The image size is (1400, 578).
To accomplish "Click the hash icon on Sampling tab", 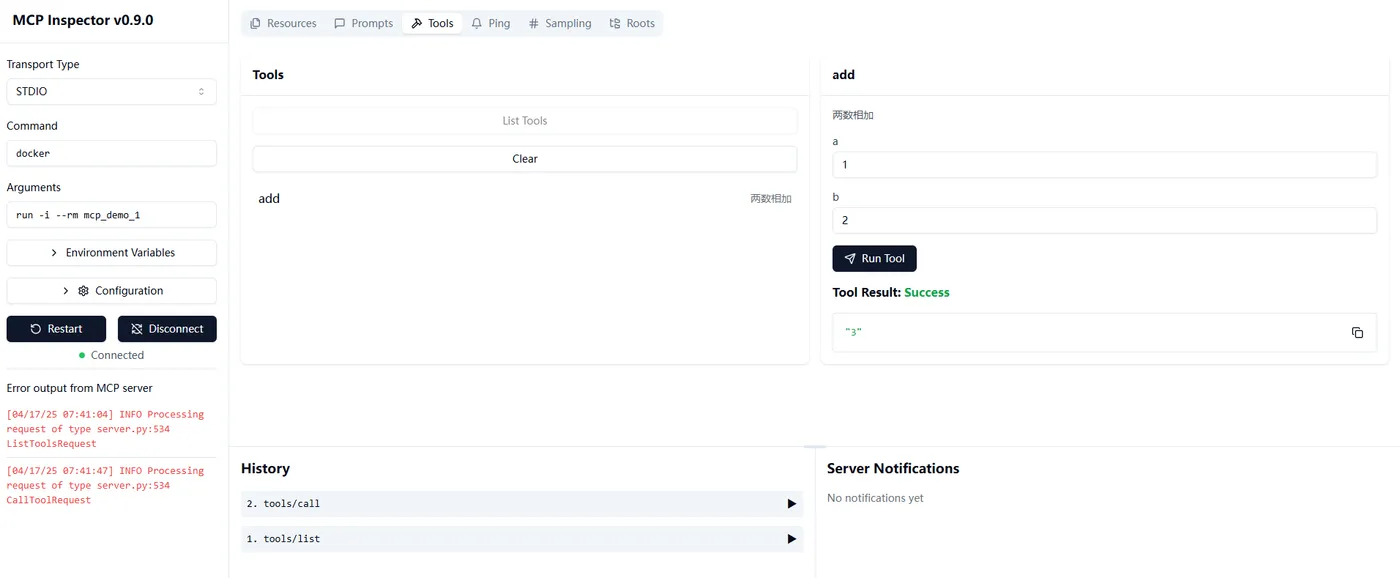I will tap(534, 23).
